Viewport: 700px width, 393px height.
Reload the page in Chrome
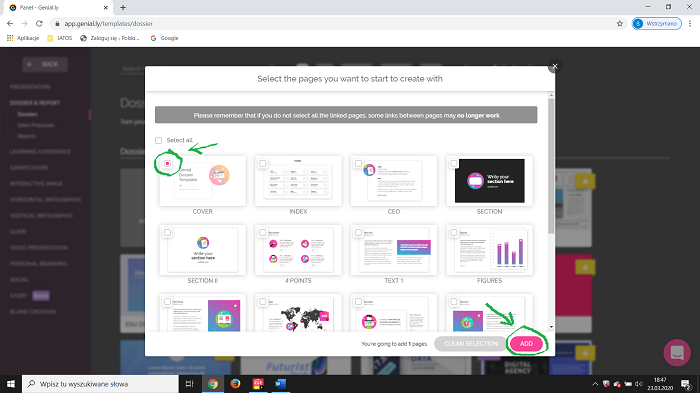(x=39, y=24)
